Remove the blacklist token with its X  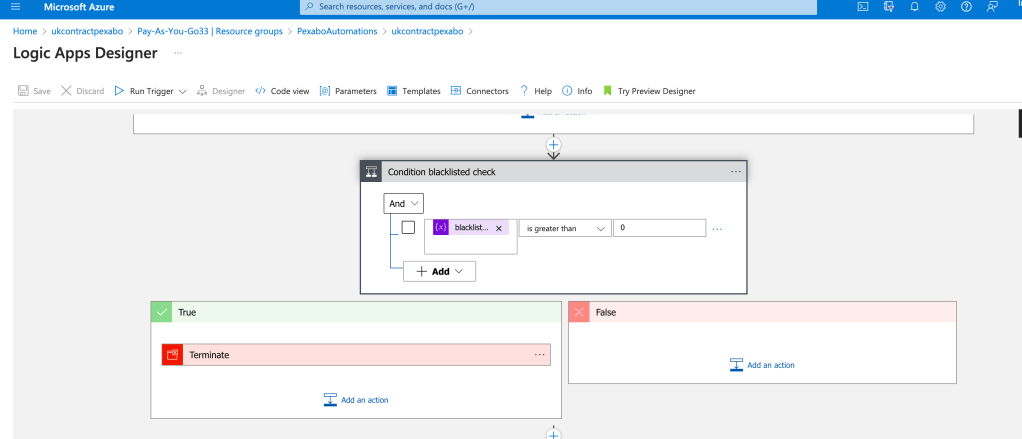(x=499, y=228)
